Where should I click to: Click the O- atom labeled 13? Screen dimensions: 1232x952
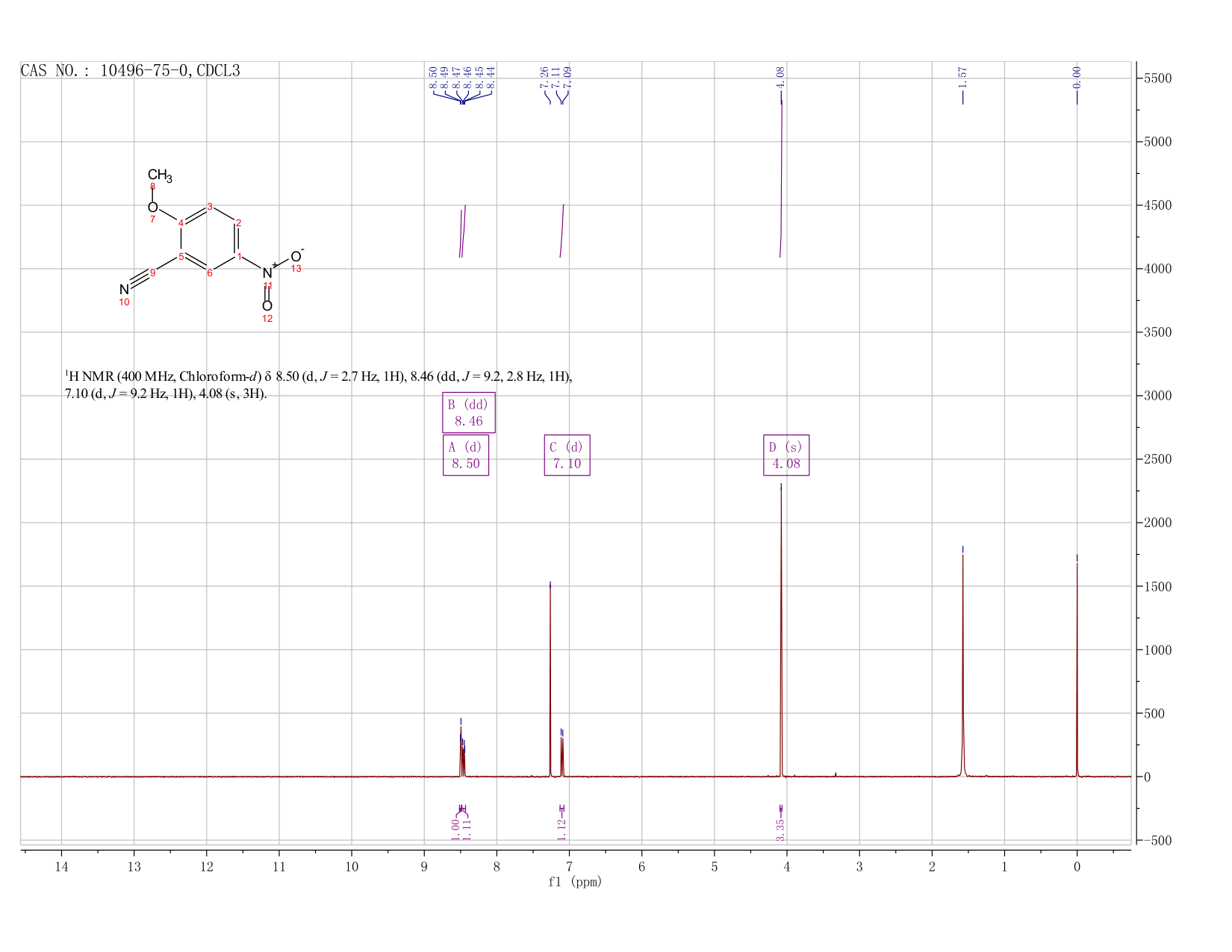click(x=296, y=257)
